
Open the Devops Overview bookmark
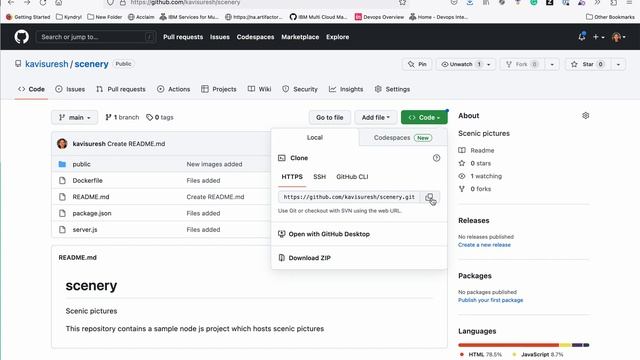tap(379, 17)
